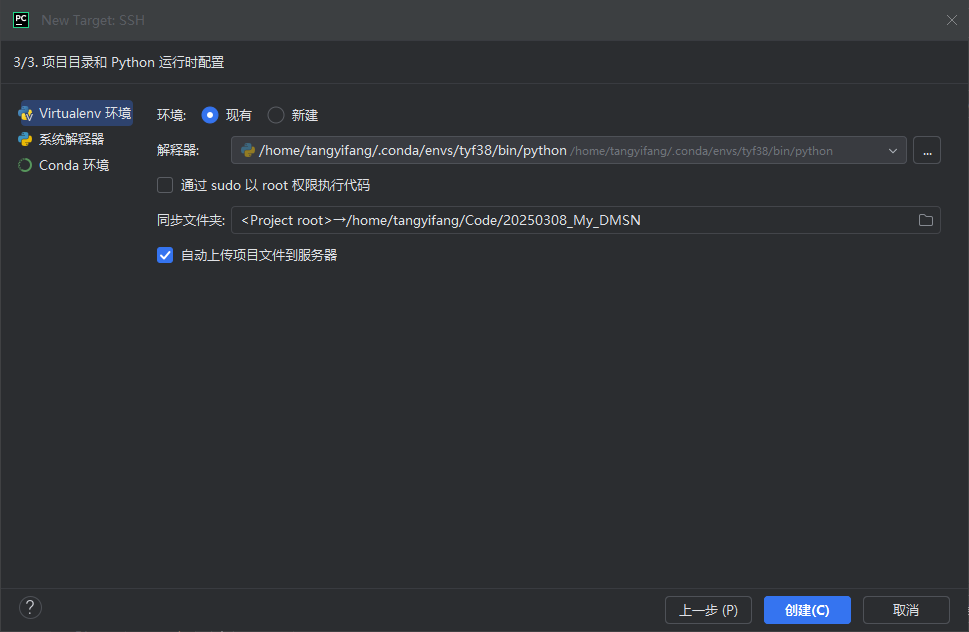Select 系统解释器 in the sidebar

62,139
